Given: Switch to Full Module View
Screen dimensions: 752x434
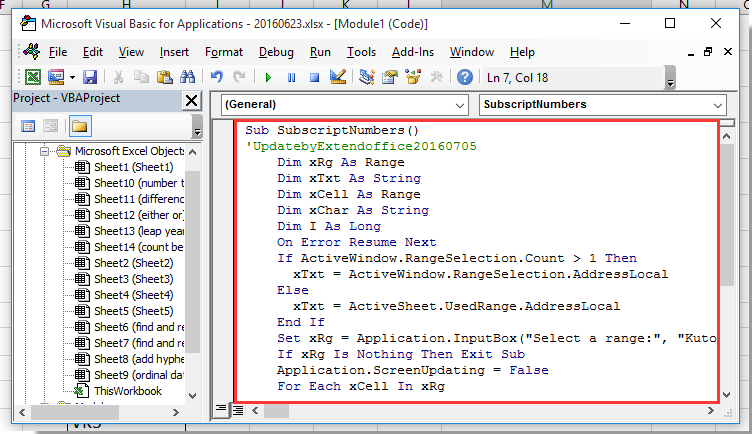Looking at the screenshot, I should point(240,410).
